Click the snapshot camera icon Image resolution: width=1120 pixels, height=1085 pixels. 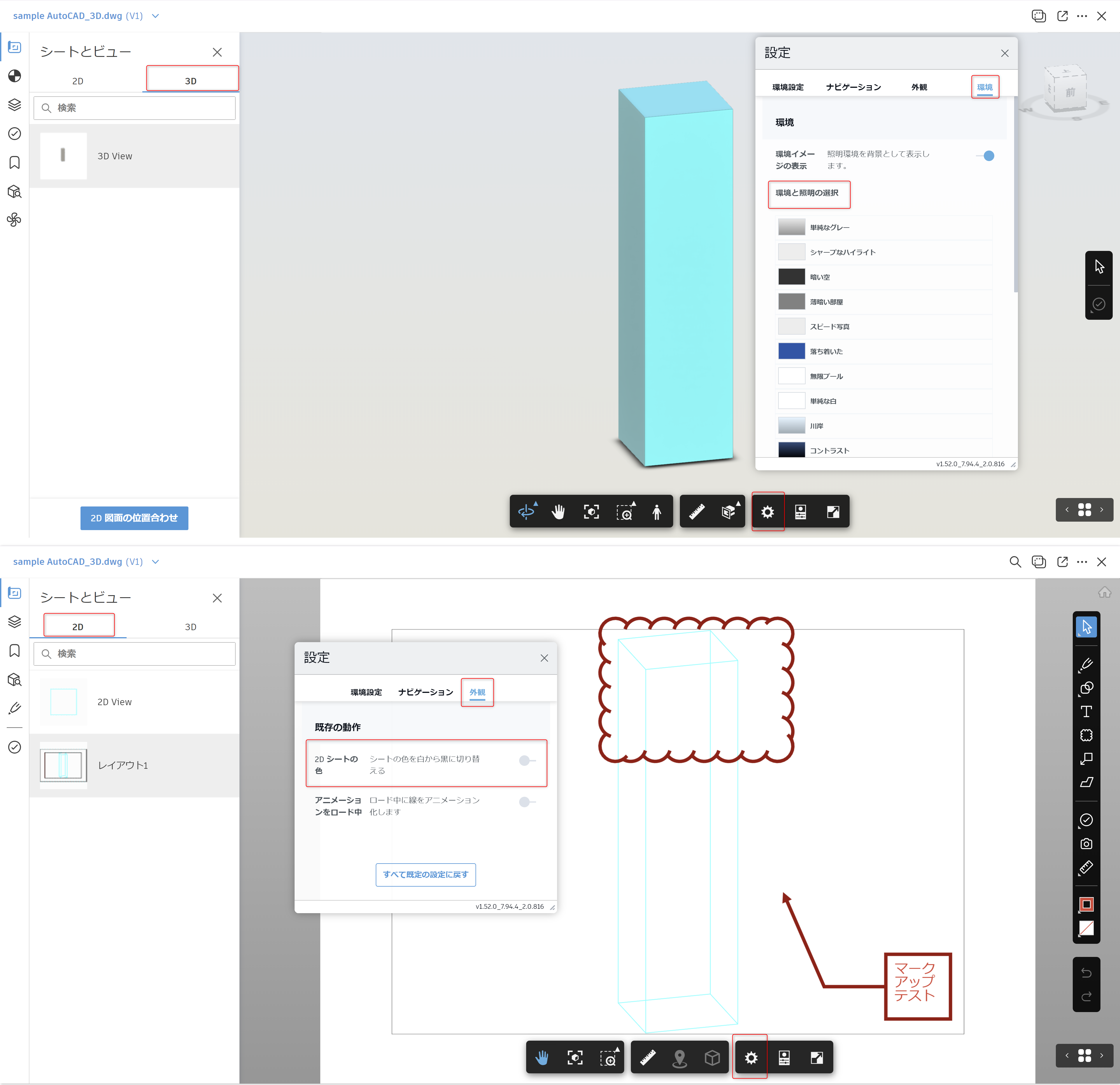1086,844
